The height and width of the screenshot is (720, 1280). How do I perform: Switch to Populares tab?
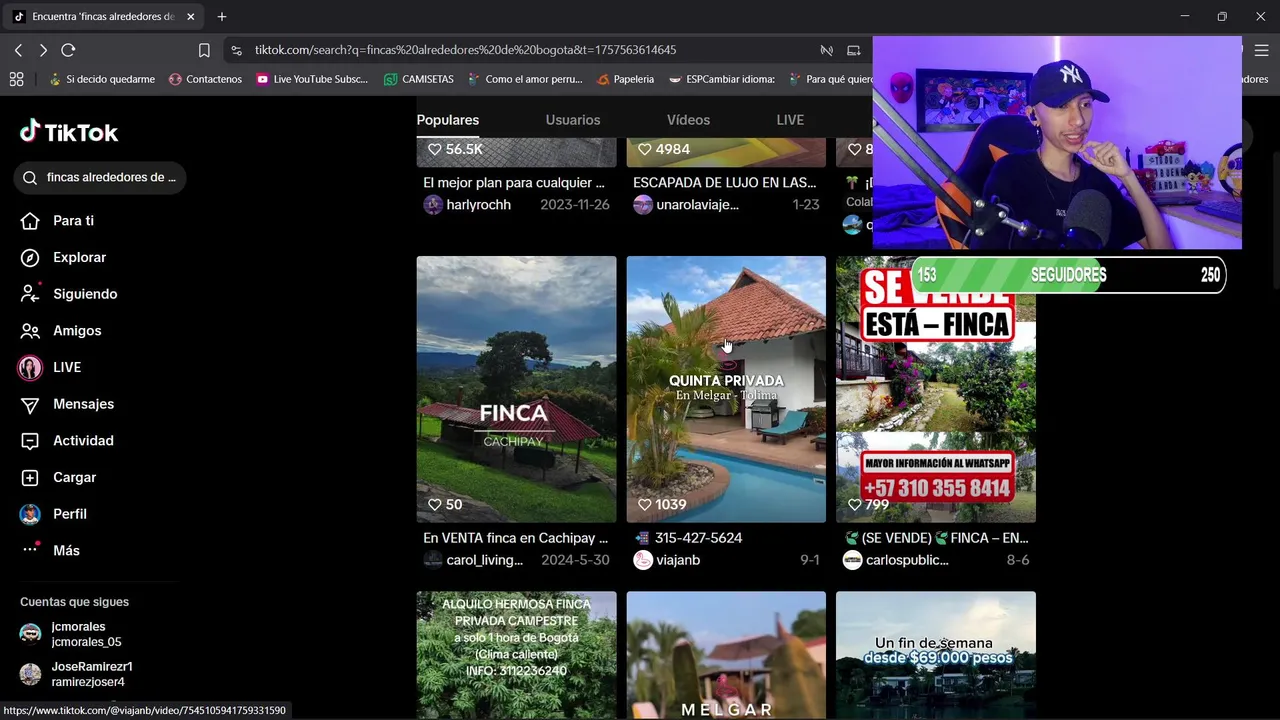point(448,120)
